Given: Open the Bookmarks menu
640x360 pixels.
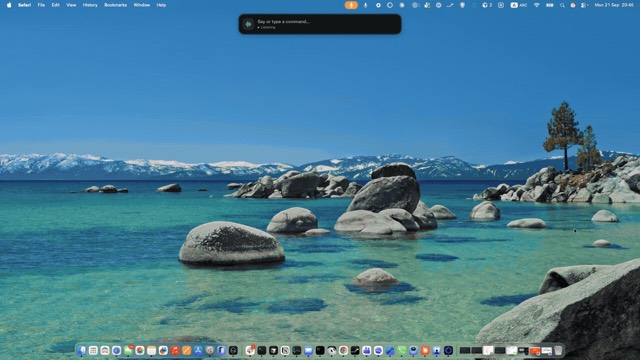Looking at the screenshot, I should 116,5.
